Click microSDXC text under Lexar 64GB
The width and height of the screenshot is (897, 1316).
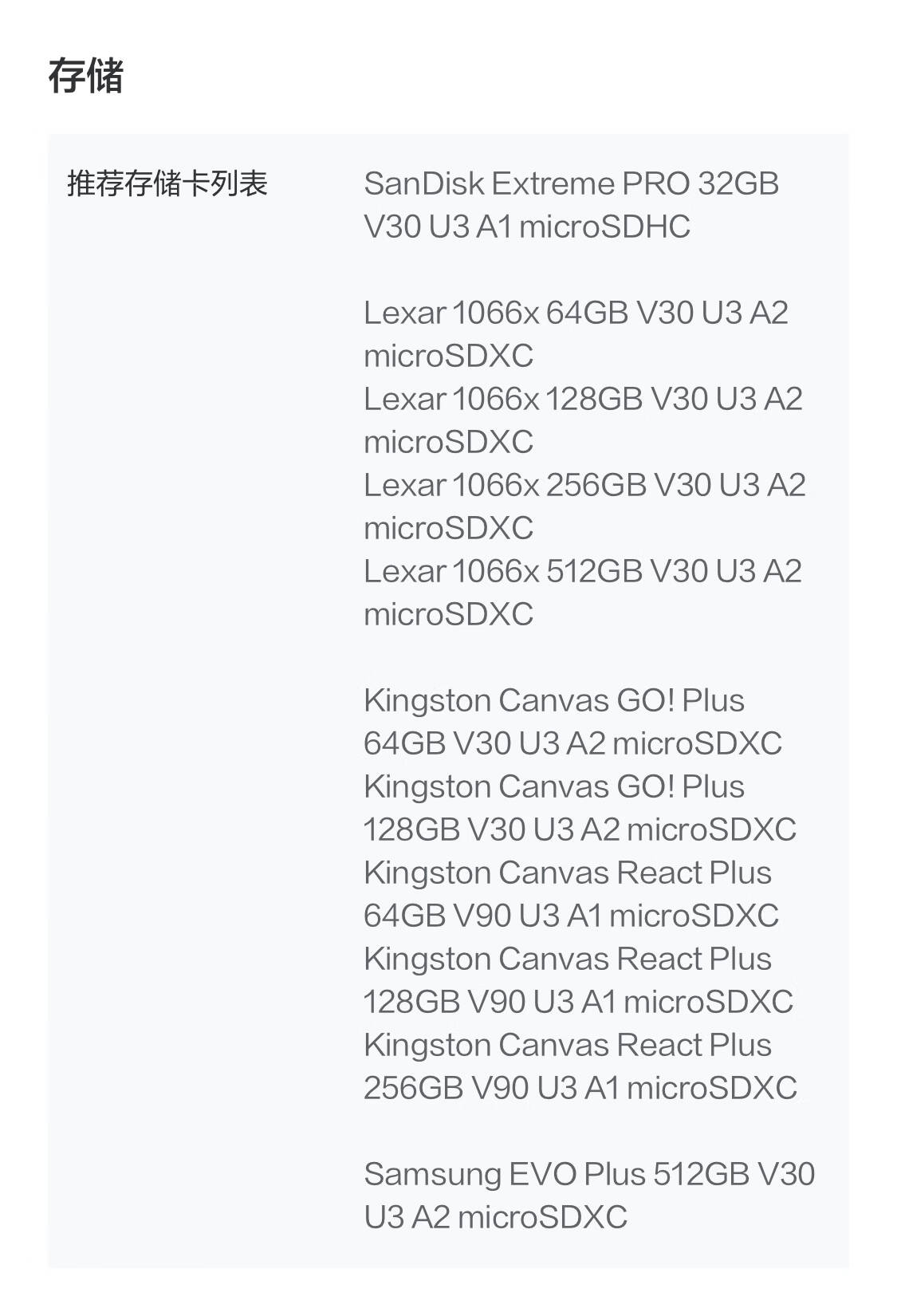click(448, 356)
